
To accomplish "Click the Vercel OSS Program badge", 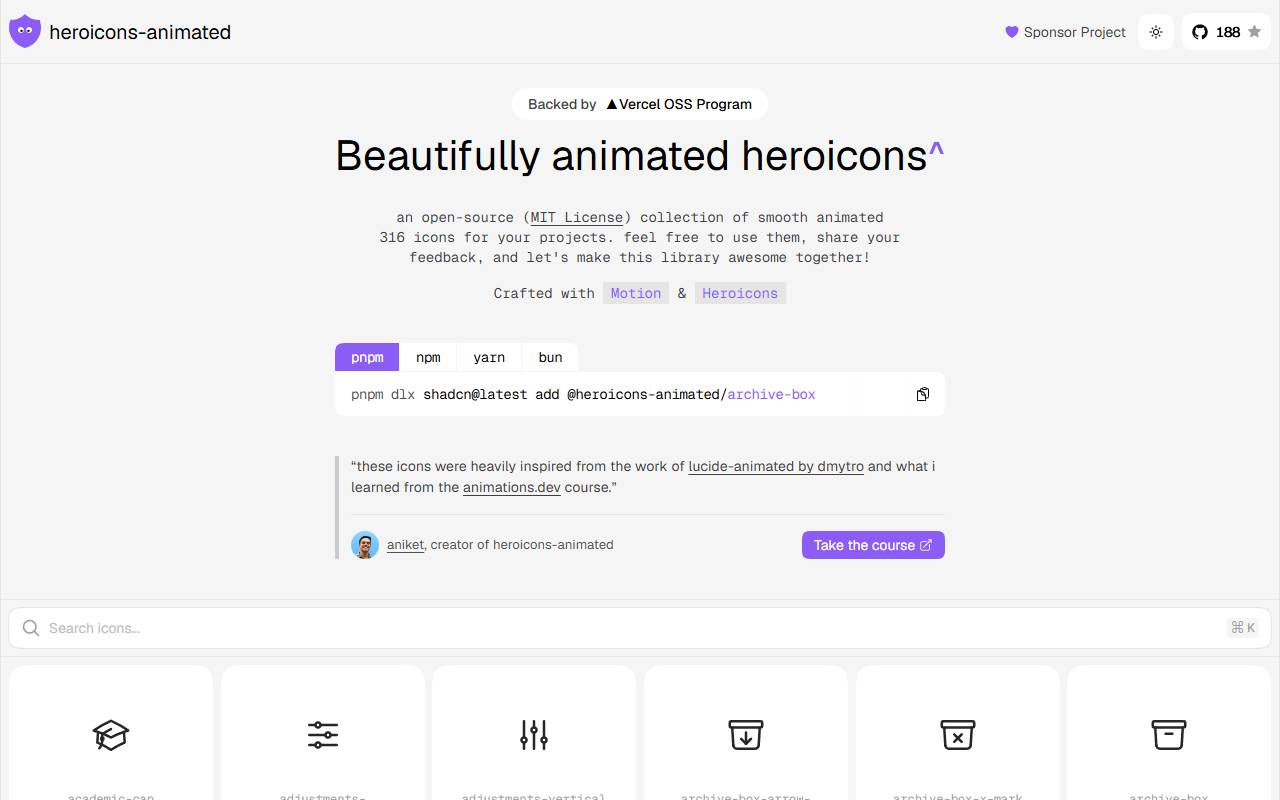I will 640,104.
